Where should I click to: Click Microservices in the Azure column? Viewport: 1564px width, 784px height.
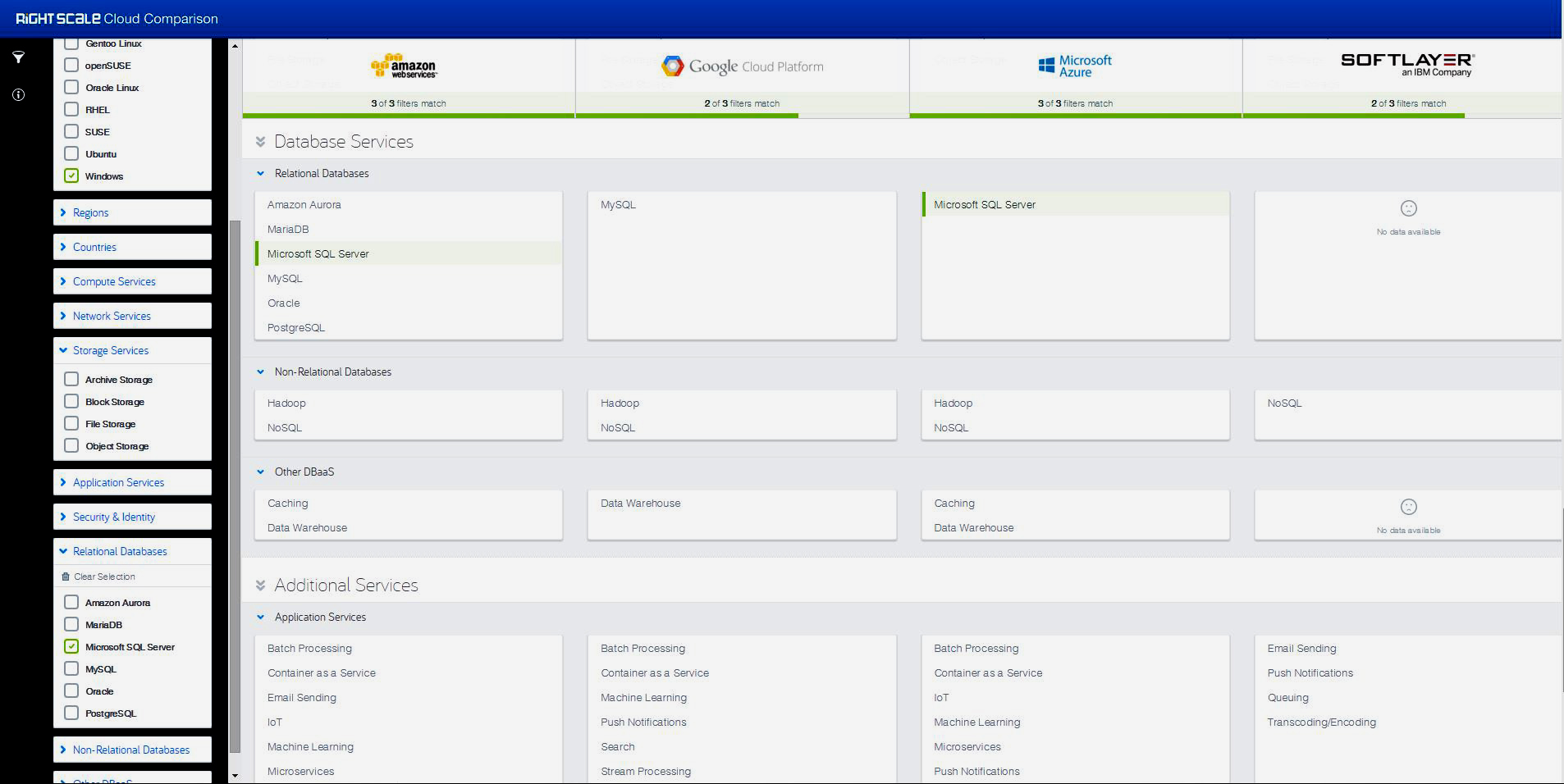click(x=967, y=747)
